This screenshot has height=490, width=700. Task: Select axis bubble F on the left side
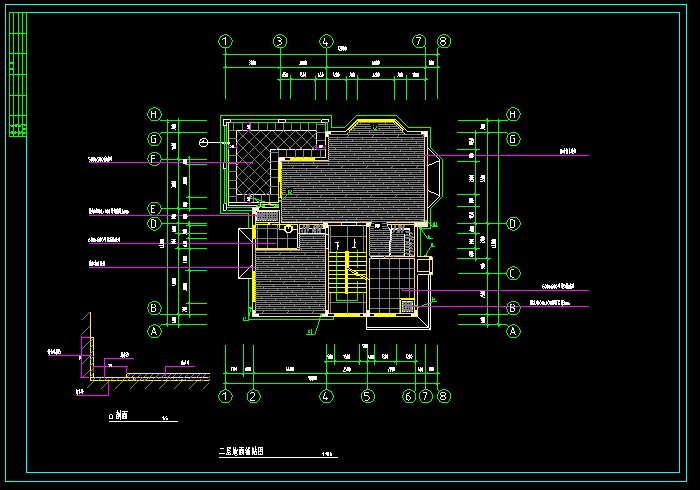coord(155,159)
